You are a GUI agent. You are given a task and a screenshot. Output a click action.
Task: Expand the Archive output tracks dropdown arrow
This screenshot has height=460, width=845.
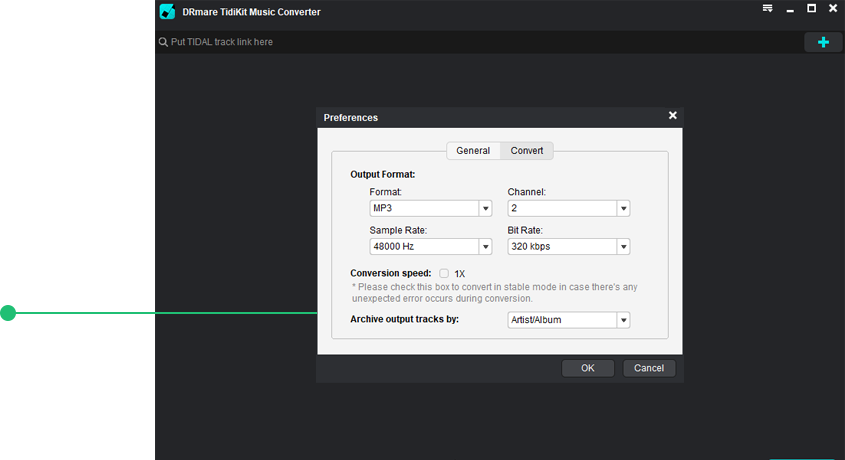624,320
